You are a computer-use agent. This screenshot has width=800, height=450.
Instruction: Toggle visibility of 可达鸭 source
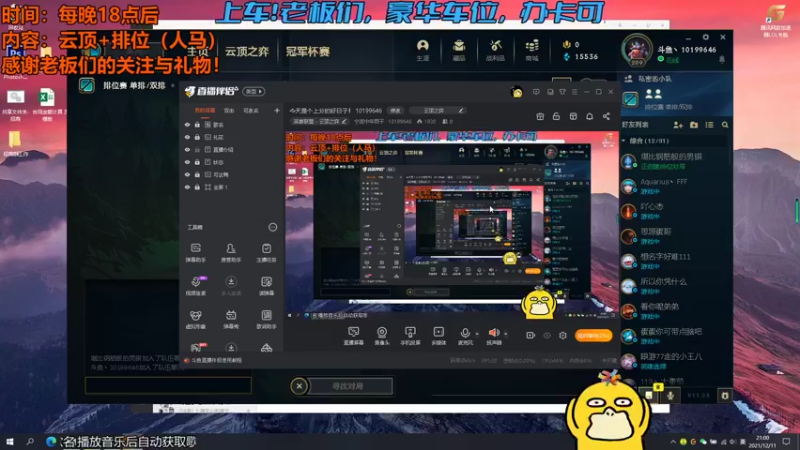point(187,174)
